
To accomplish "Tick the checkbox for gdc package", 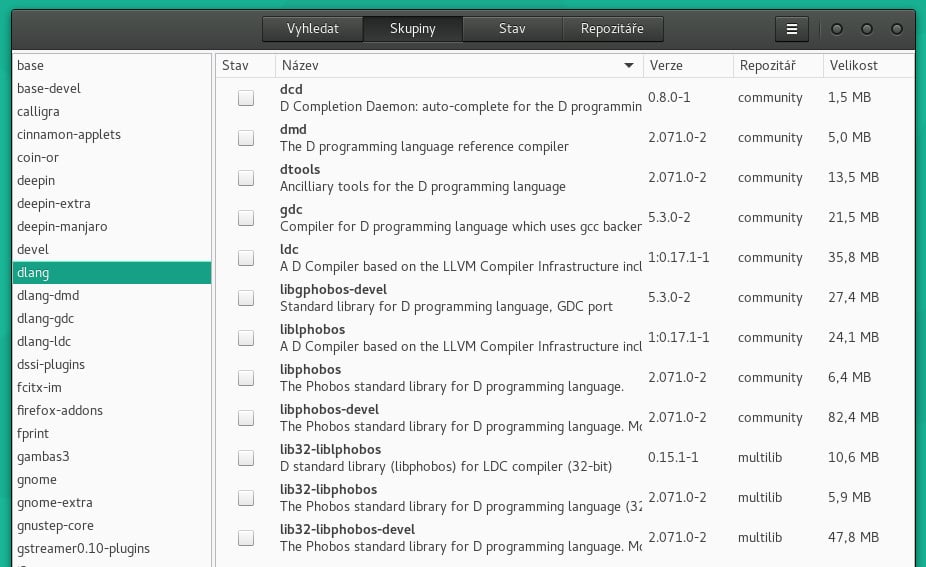I will pos(246,218).
